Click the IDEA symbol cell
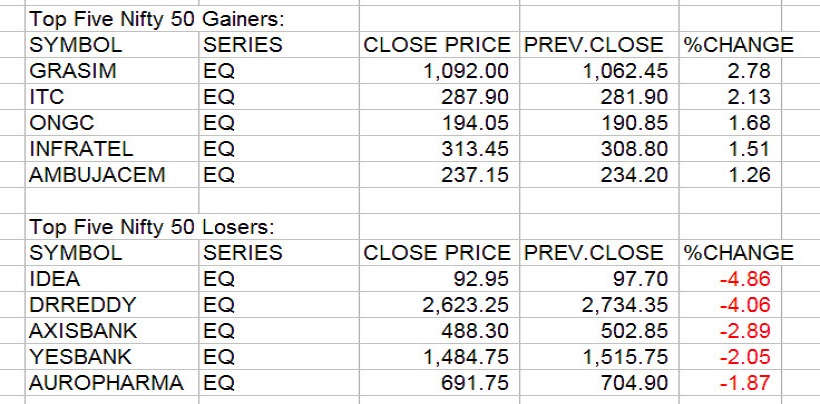 point(54,279)
